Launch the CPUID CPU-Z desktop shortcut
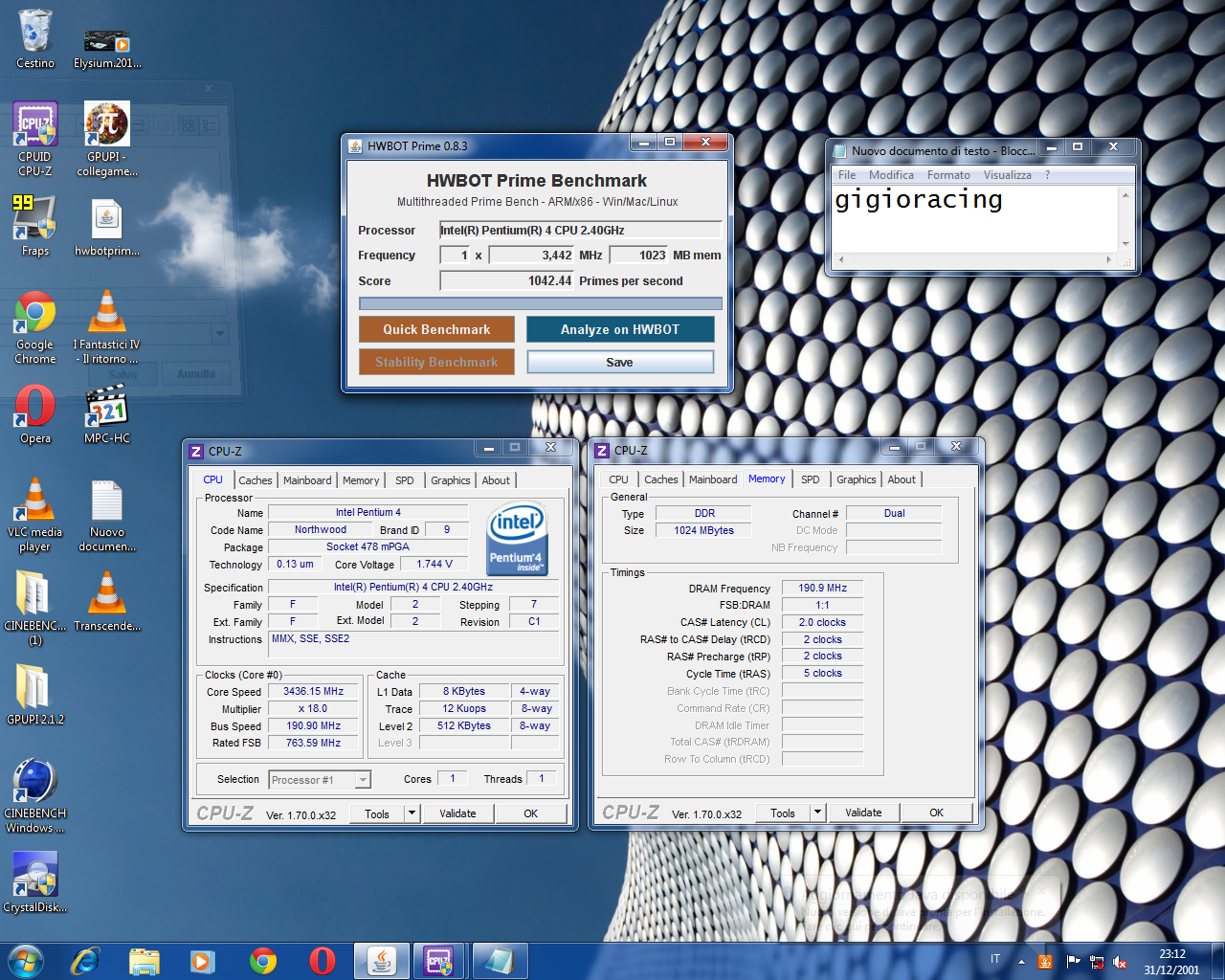1225x980 pixels. click(35, 140)
